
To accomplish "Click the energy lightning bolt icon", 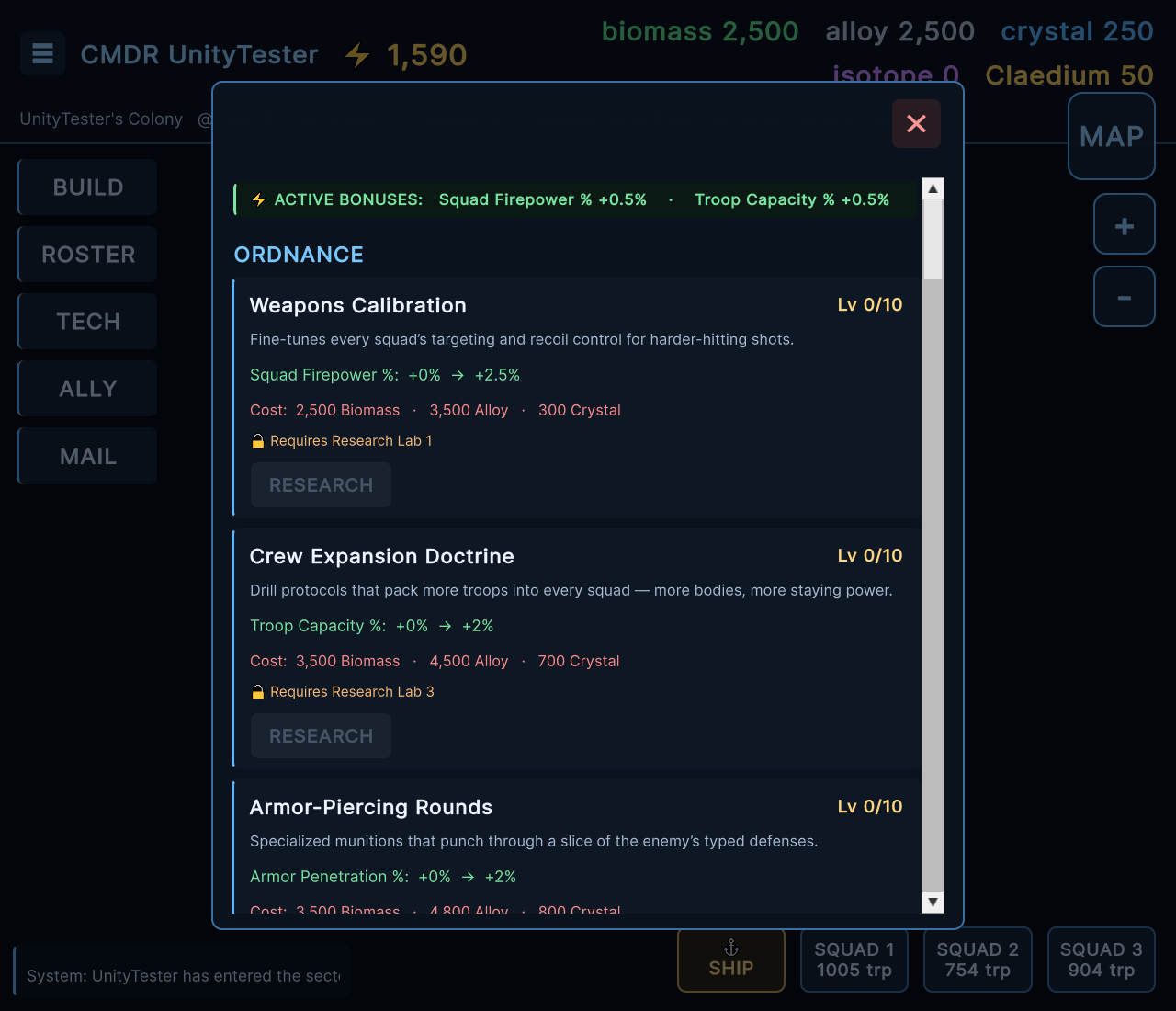I will coord(357,55).
